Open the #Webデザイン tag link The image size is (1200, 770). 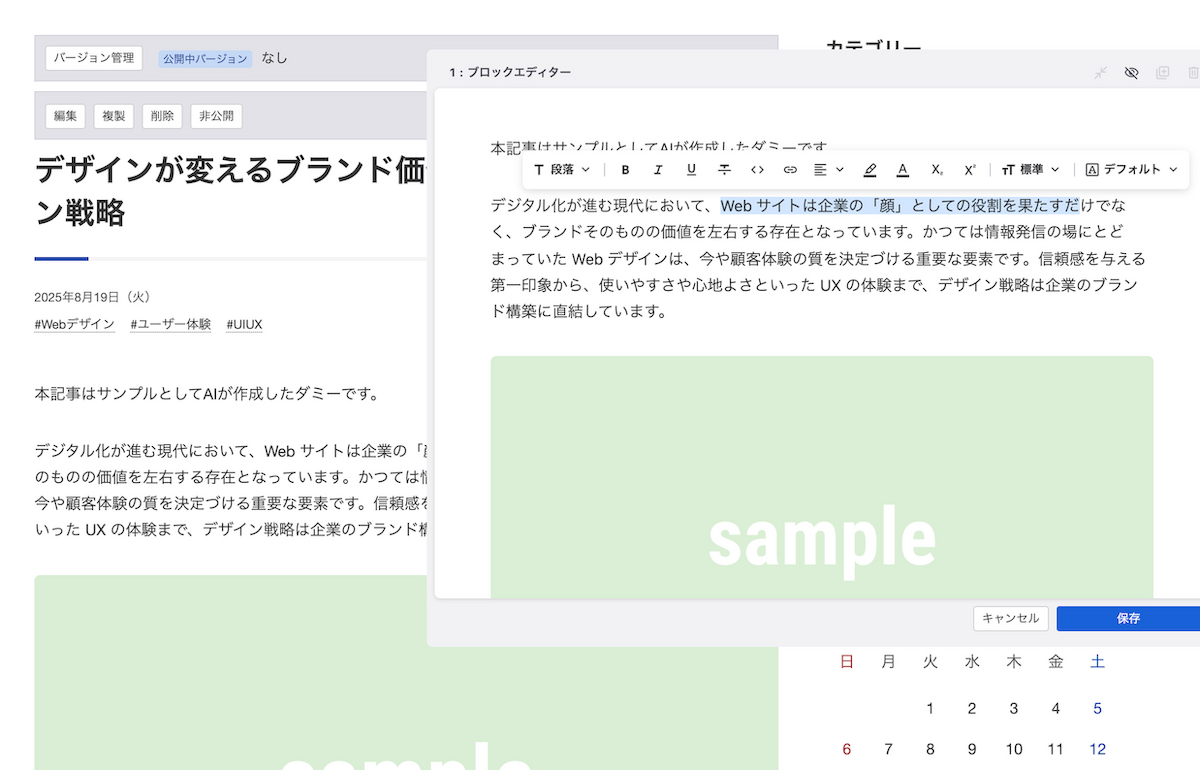(x=74, y=325)
